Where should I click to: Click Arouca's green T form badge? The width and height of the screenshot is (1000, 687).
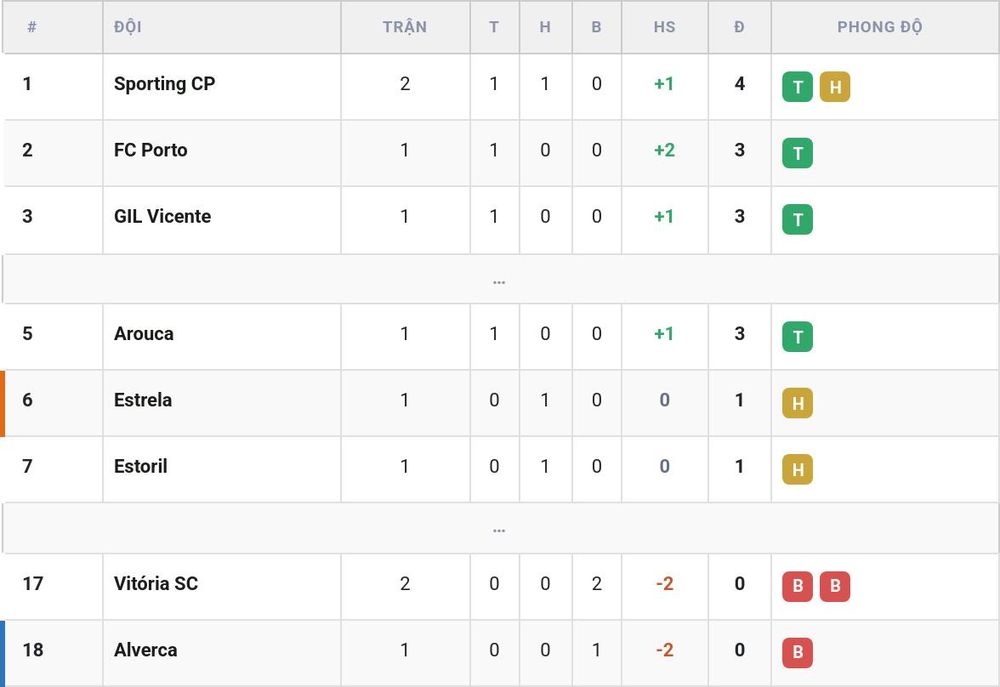[797, 337]
